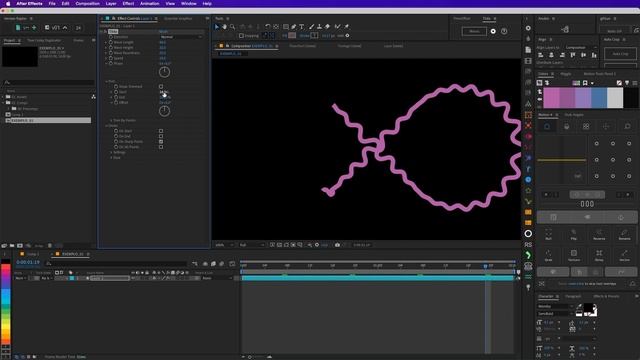Open the After Effects application menu
Image resolution: width=640 pixels, height=360 pixels.
pos(29,4)
